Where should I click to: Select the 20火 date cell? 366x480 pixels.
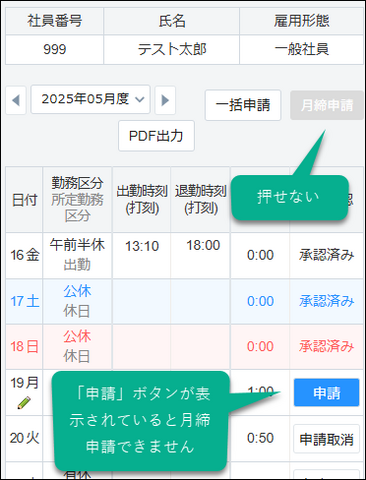[24, 438]
